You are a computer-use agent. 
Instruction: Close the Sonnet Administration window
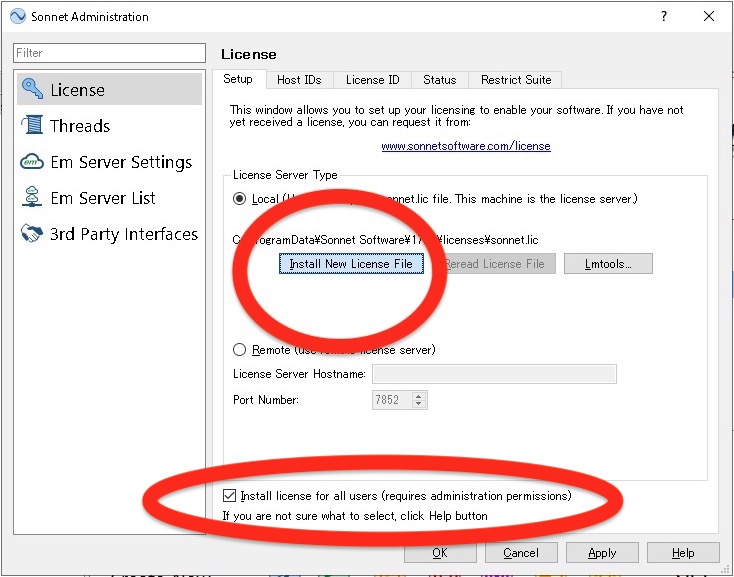pyautogui.click(x=709, y=16)
